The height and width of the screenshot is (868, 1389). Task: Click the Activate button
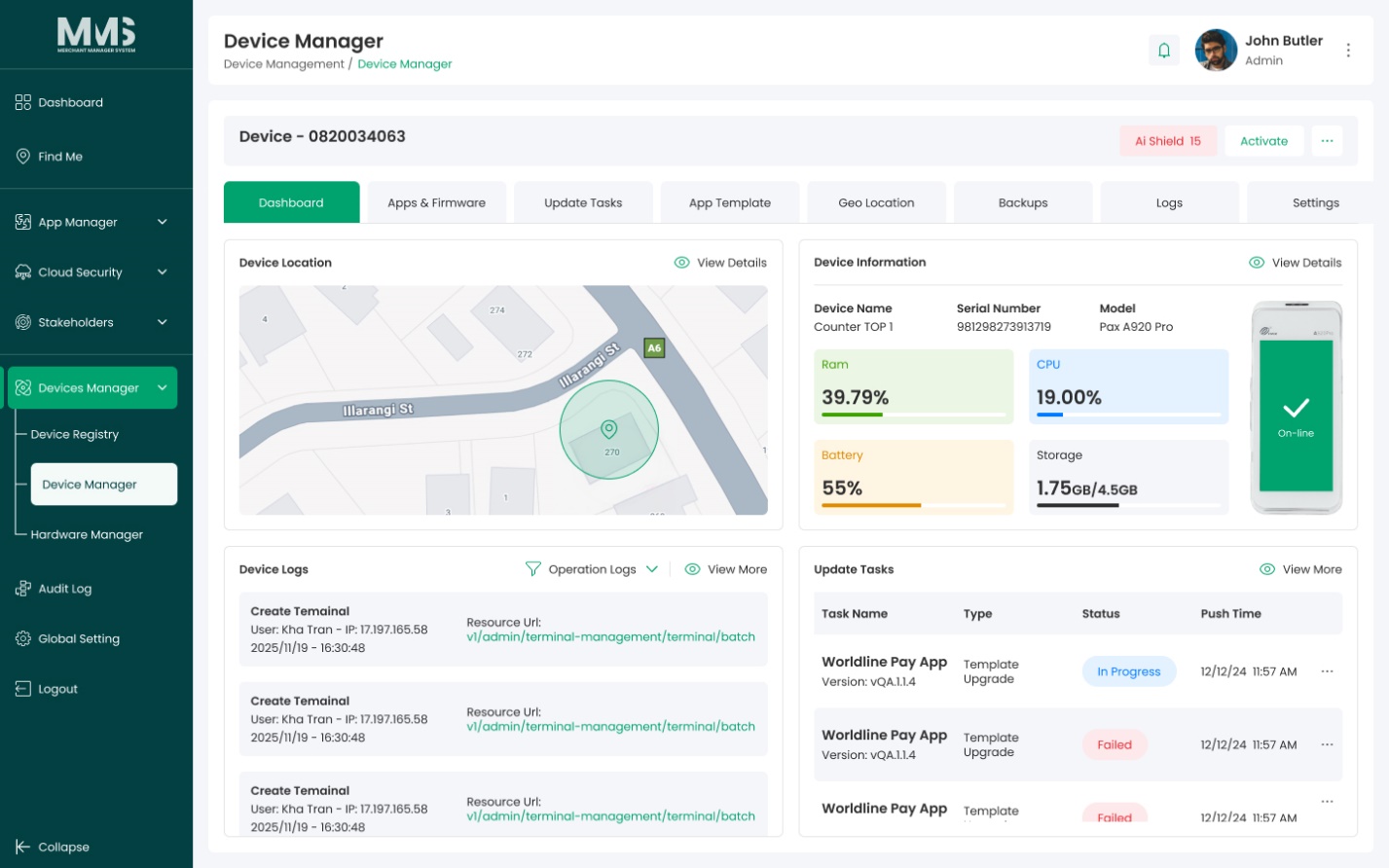coord(1263,141)
